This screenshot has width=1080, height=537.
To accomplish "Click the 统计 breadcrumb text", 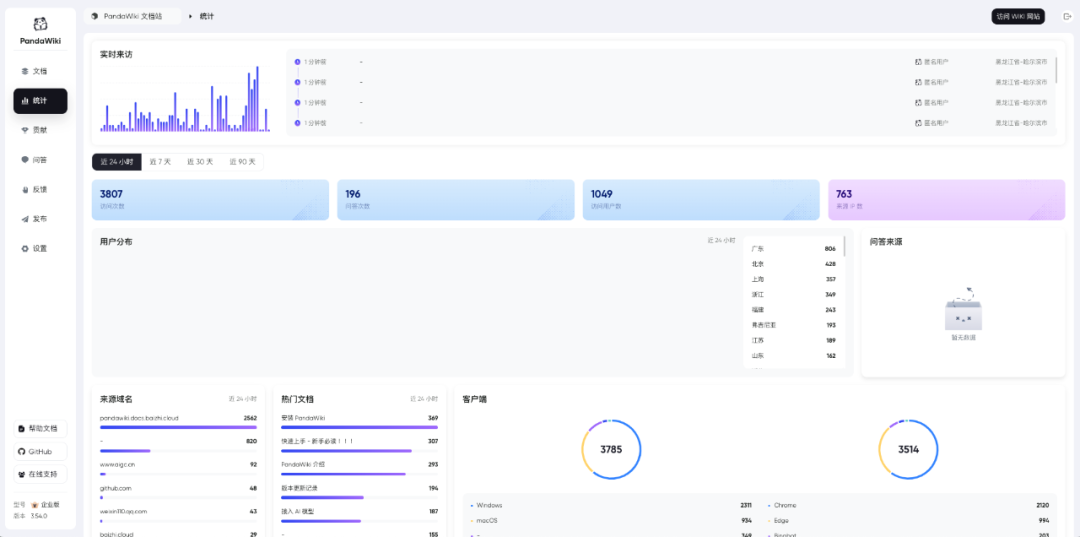I will click(x=207, y=16).
